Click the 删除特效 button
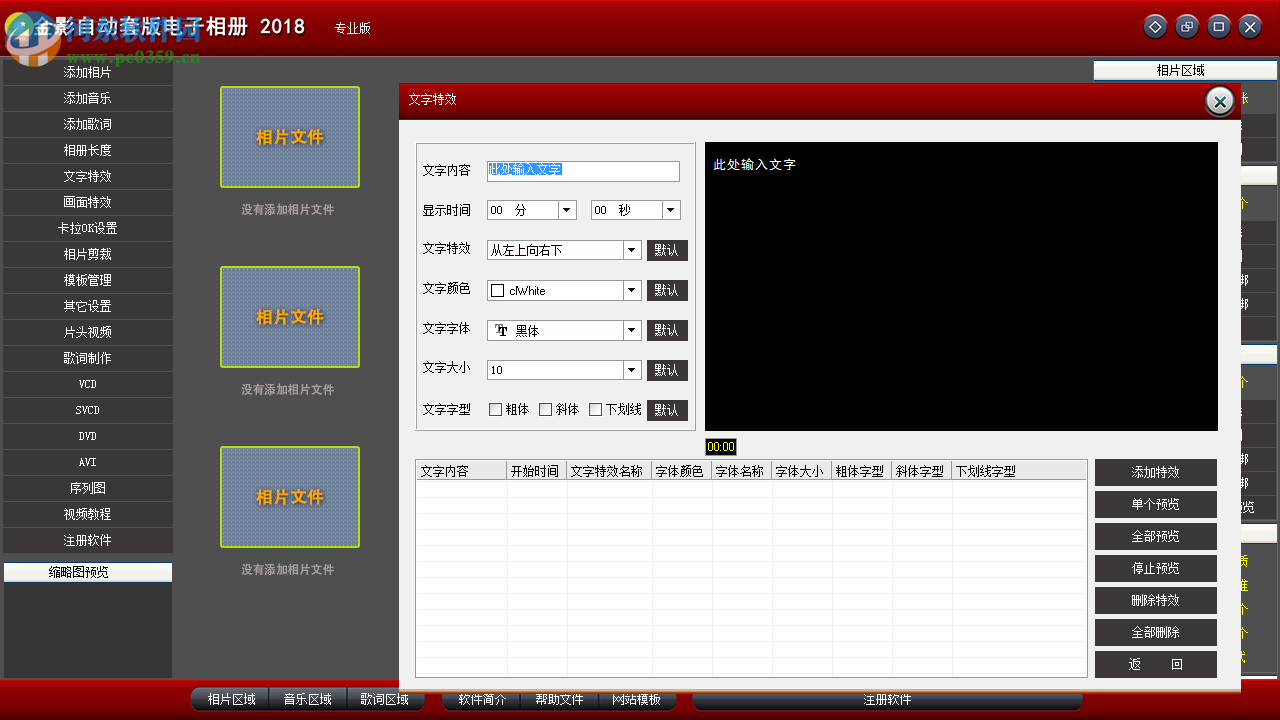 pos(1155,600)
